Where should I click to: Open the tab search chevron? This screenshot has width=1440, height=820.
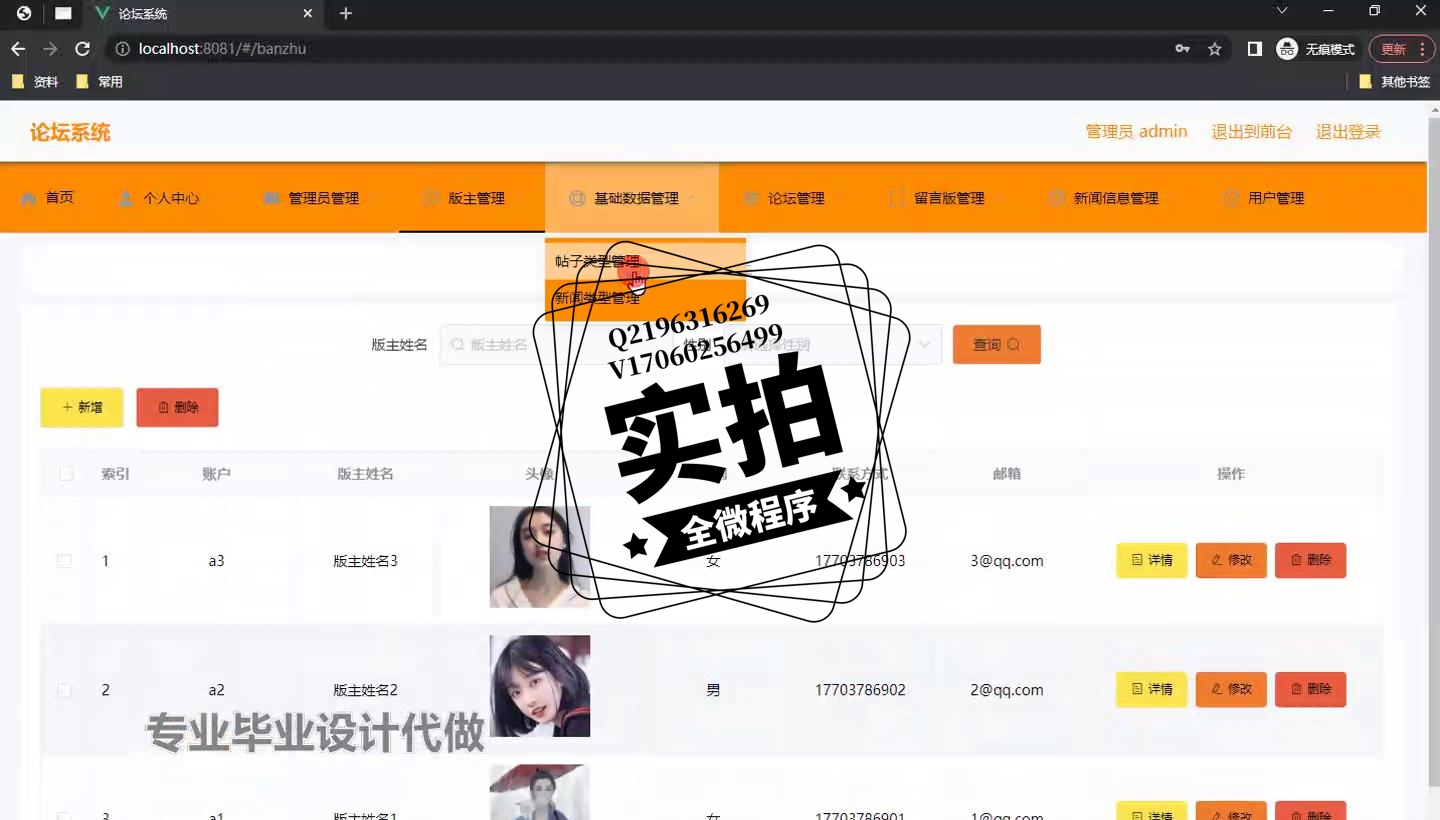[x=1282, y=11]
